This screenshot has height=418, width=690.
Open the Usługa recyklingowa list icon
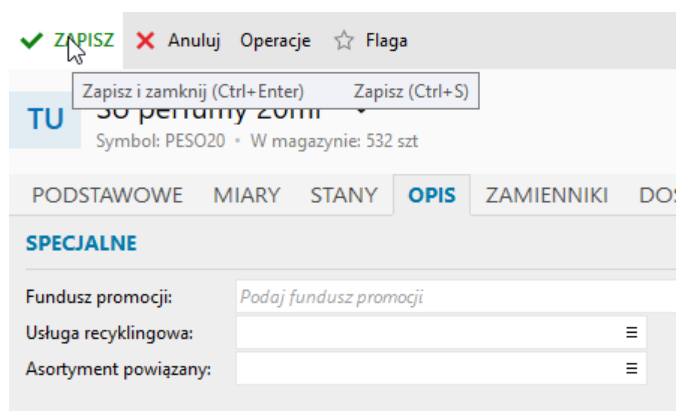click(631, 333)
